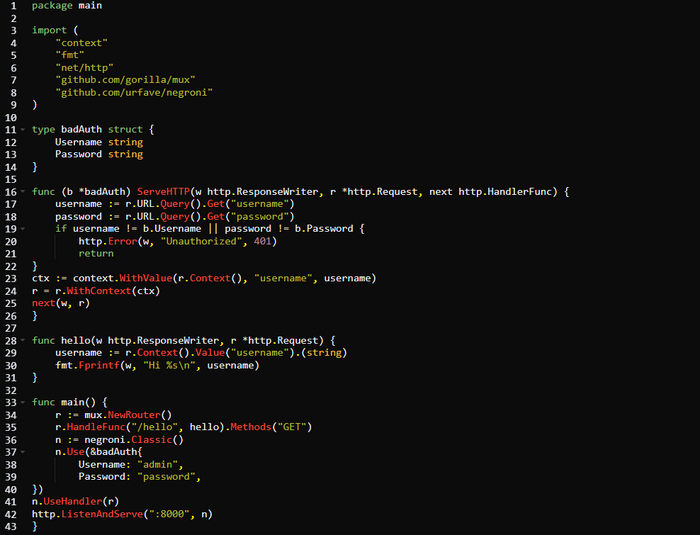
Task: Collapse the main function fold arrow at line 33
Action: 23,403
